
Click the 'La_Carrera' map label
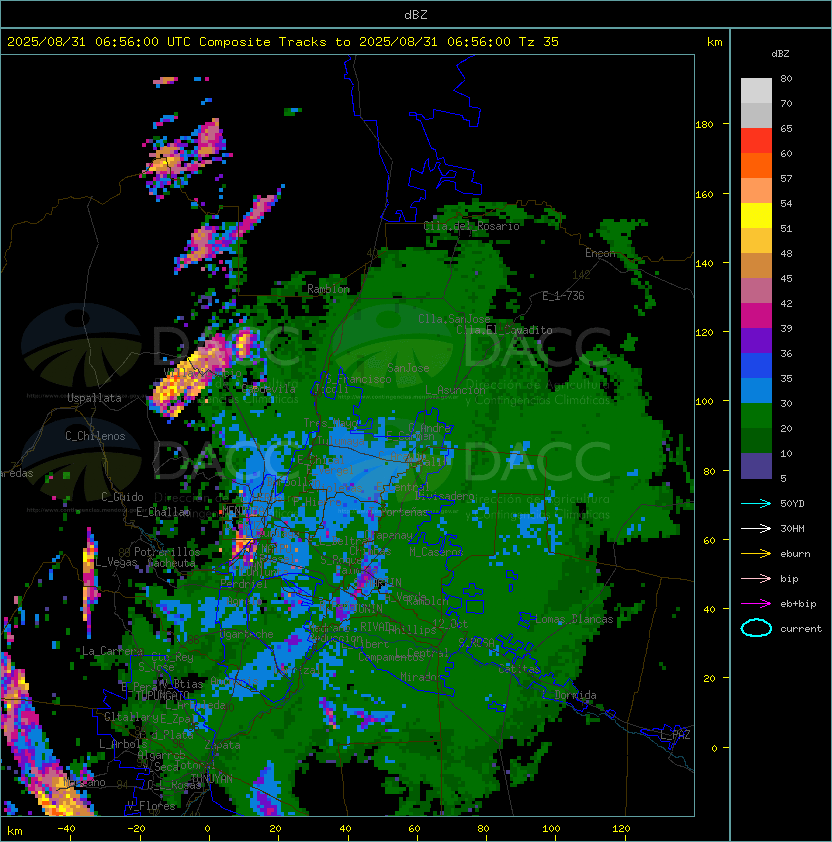click(x=112, y=651)
